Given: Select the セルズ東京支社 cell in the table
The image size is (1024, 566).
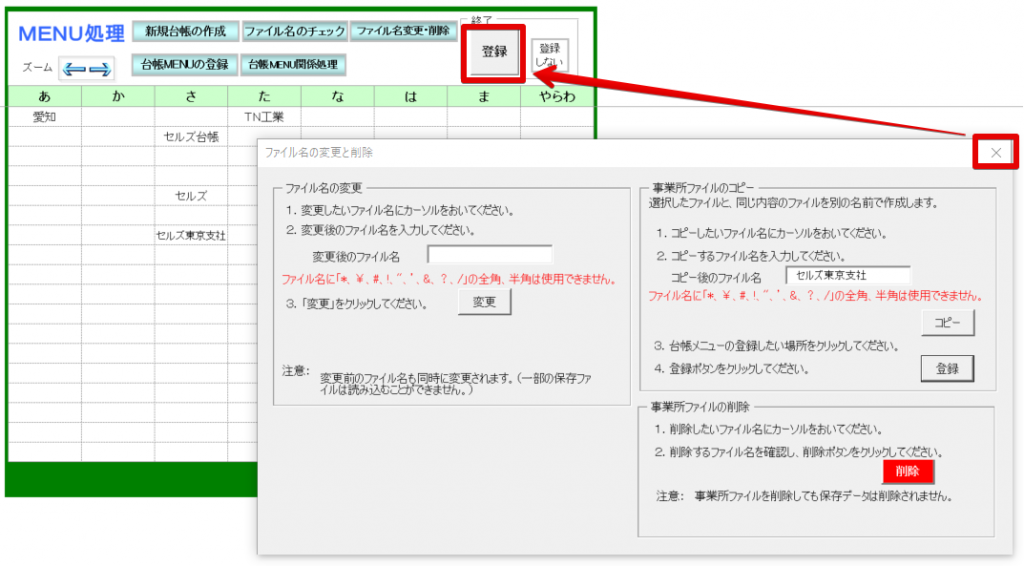Looking at the screenshot, I should [191, 236].
